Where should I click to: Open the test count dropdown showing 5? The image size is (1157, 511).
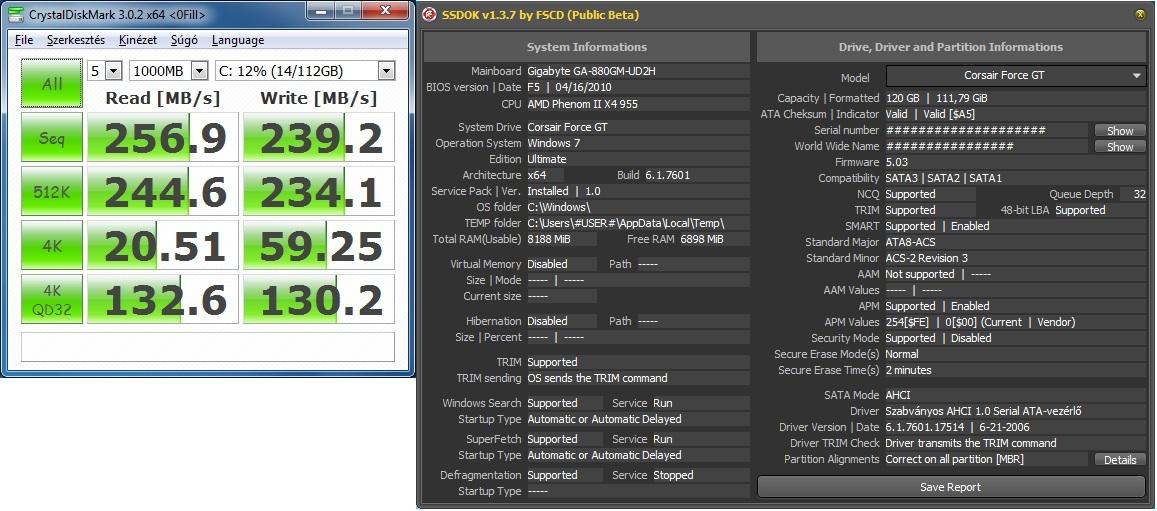click(x=105, y=71)
